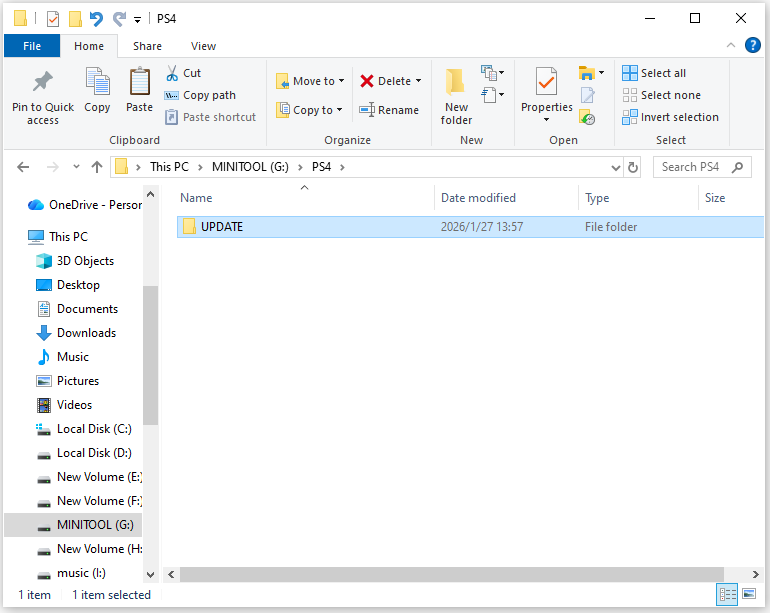
Task: Click Invert selection in ribbon
Action: [x=670, y=117]
